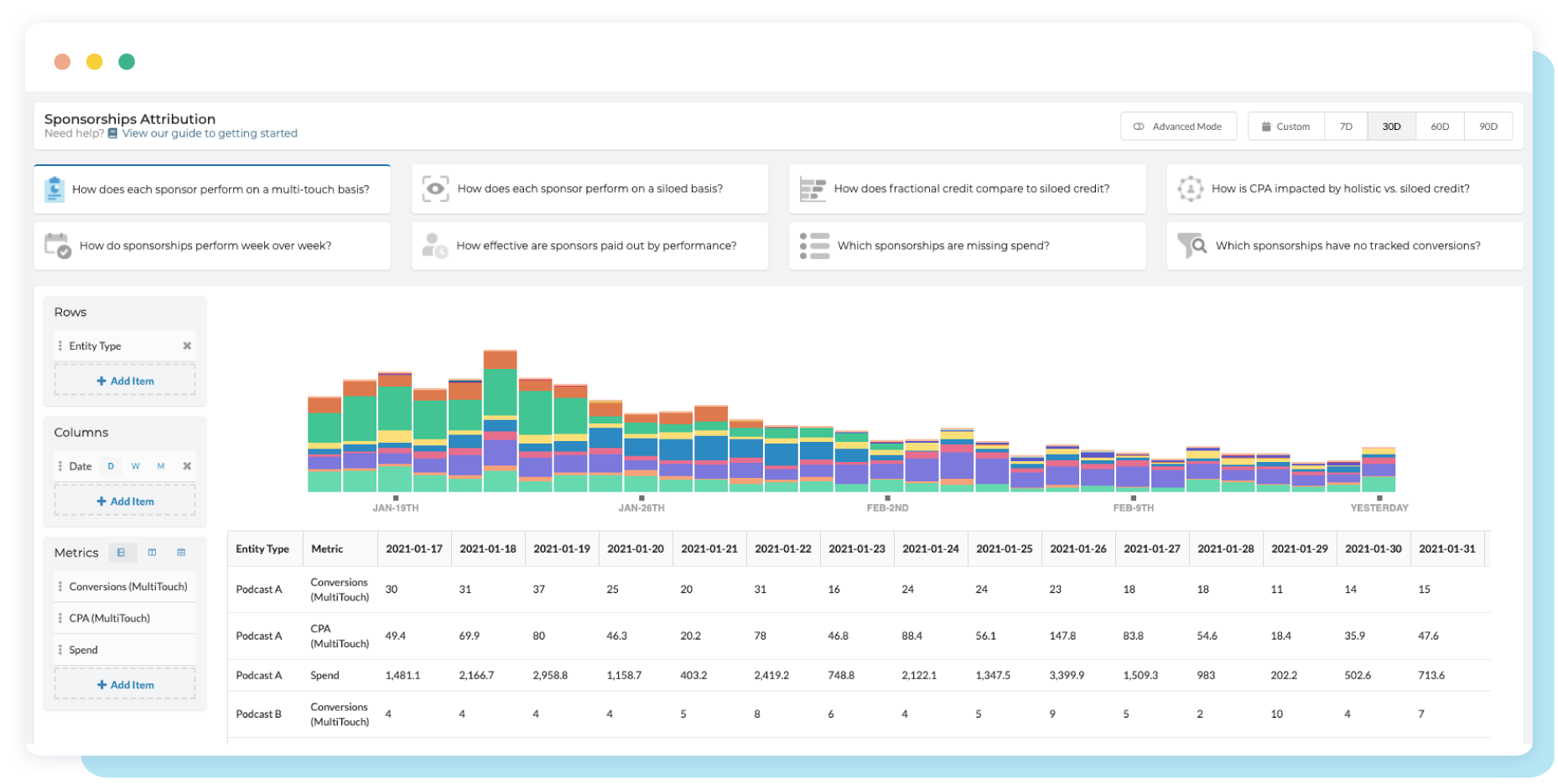Click Add Item under Metrics

click(x=125, y=685)
